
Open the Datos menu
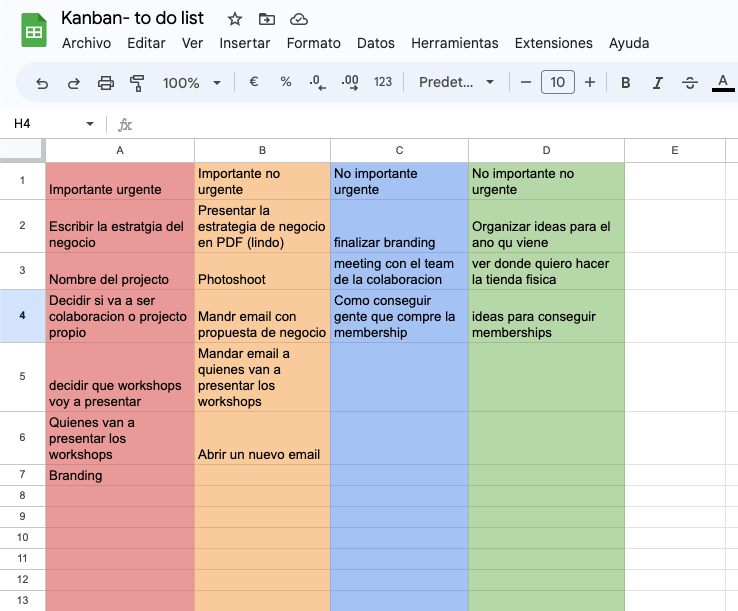pyautogui.click(x=376, y=43)
